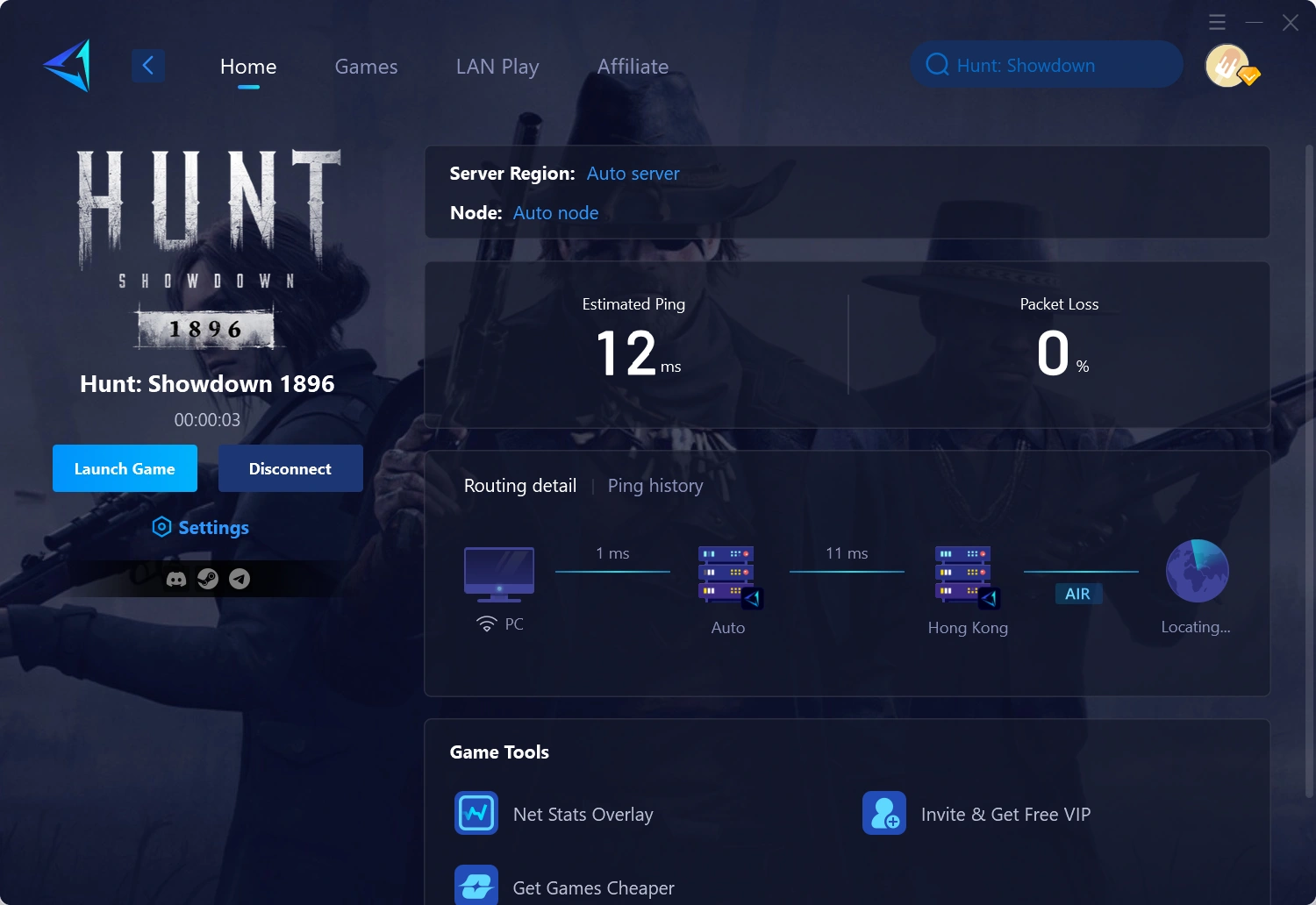Click the Hong Kong server icon
The height and width of the screenshot is (905, 1316).
pyautogui.click(x=968, y=577)
